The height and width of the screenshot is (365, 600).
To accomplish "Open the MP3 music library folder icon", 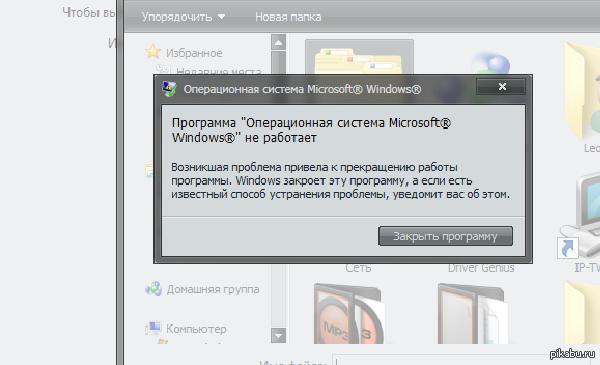I will [x=349, y=314].
